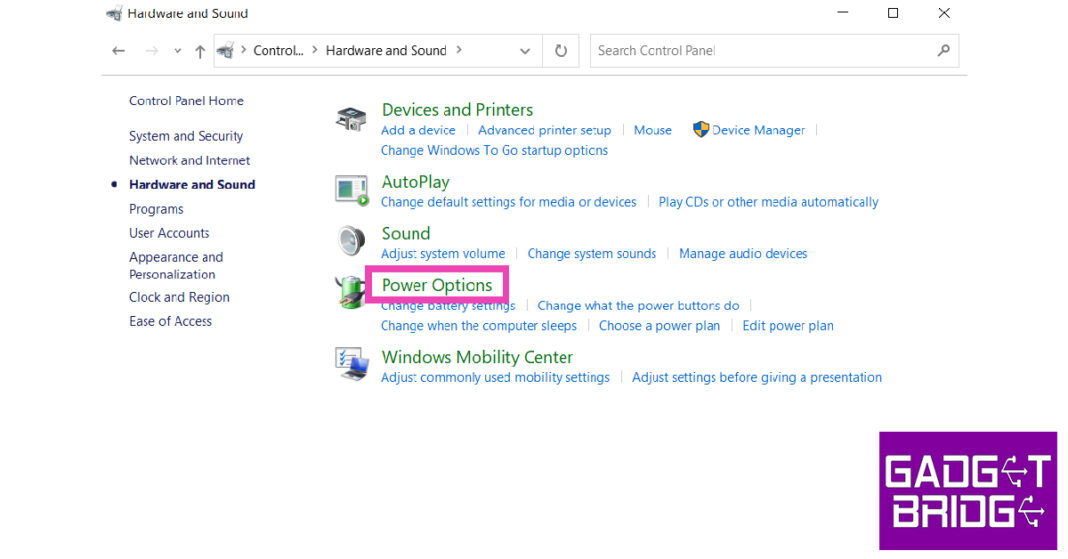Click Change what the power buttons do

tap(638, 306)
